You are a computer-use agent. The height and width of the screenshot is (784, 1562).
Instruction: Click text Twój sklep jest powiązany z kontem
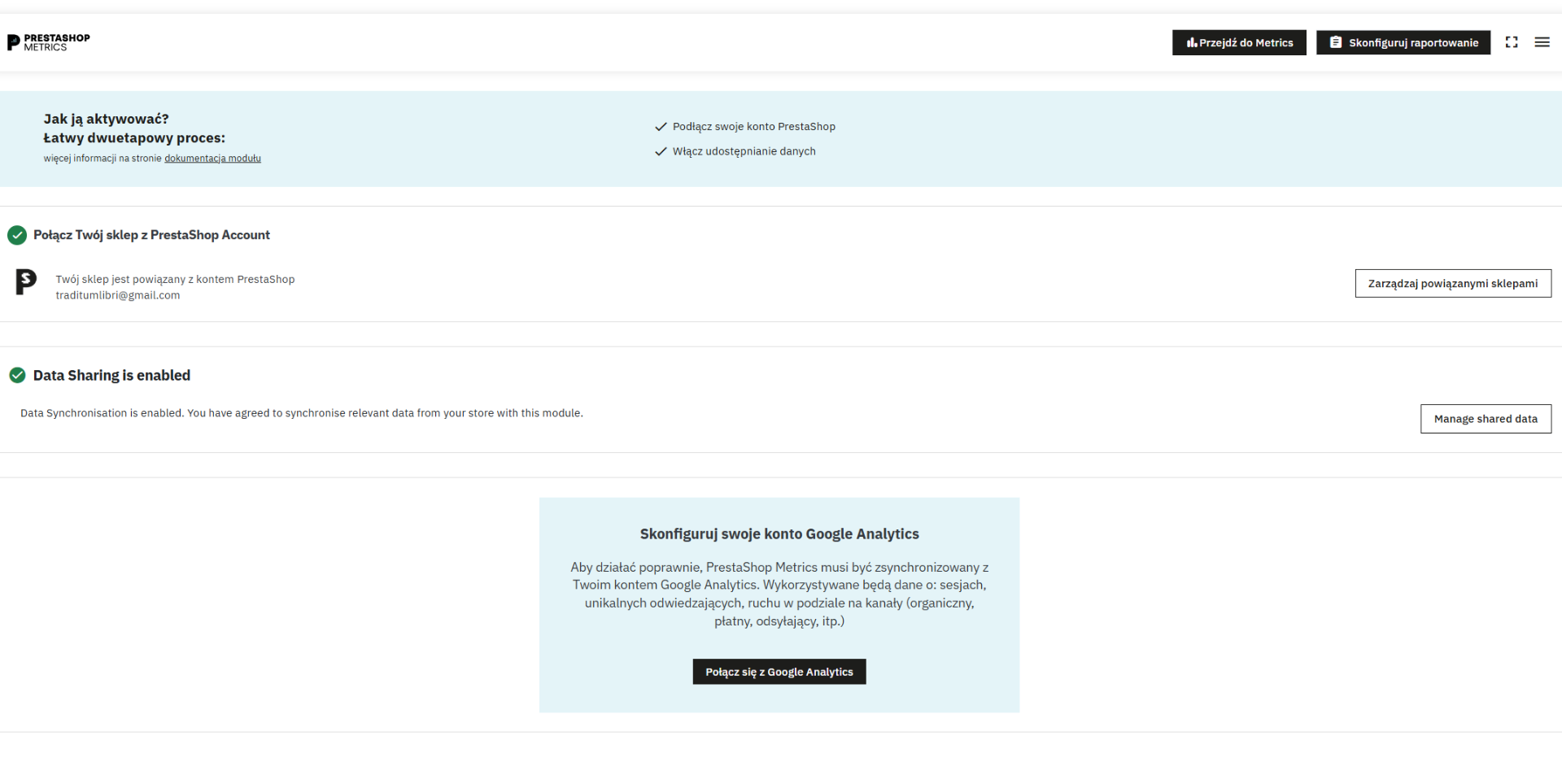175,279
